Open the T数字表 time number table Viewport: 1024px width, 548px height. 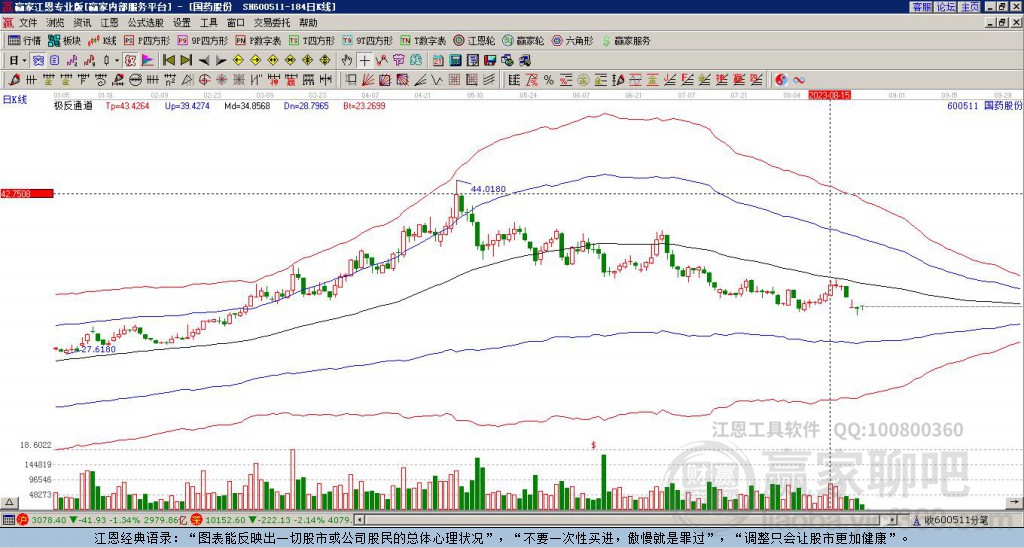click(x=423, y=40)
